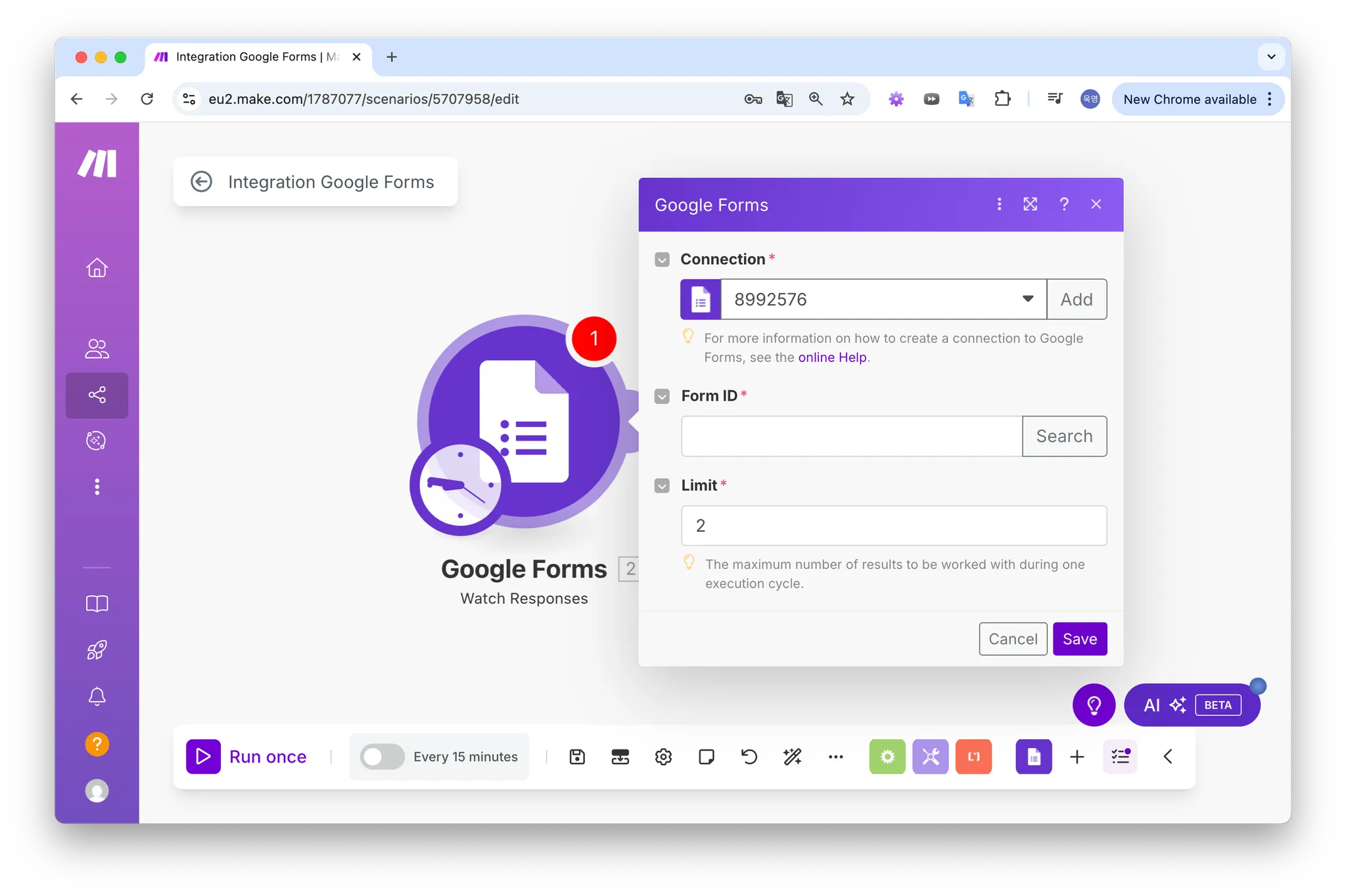Viewport: 1346px width, 896px height.
Task: Open the checklist icon in toolbar
Action: coord(1121,757)
